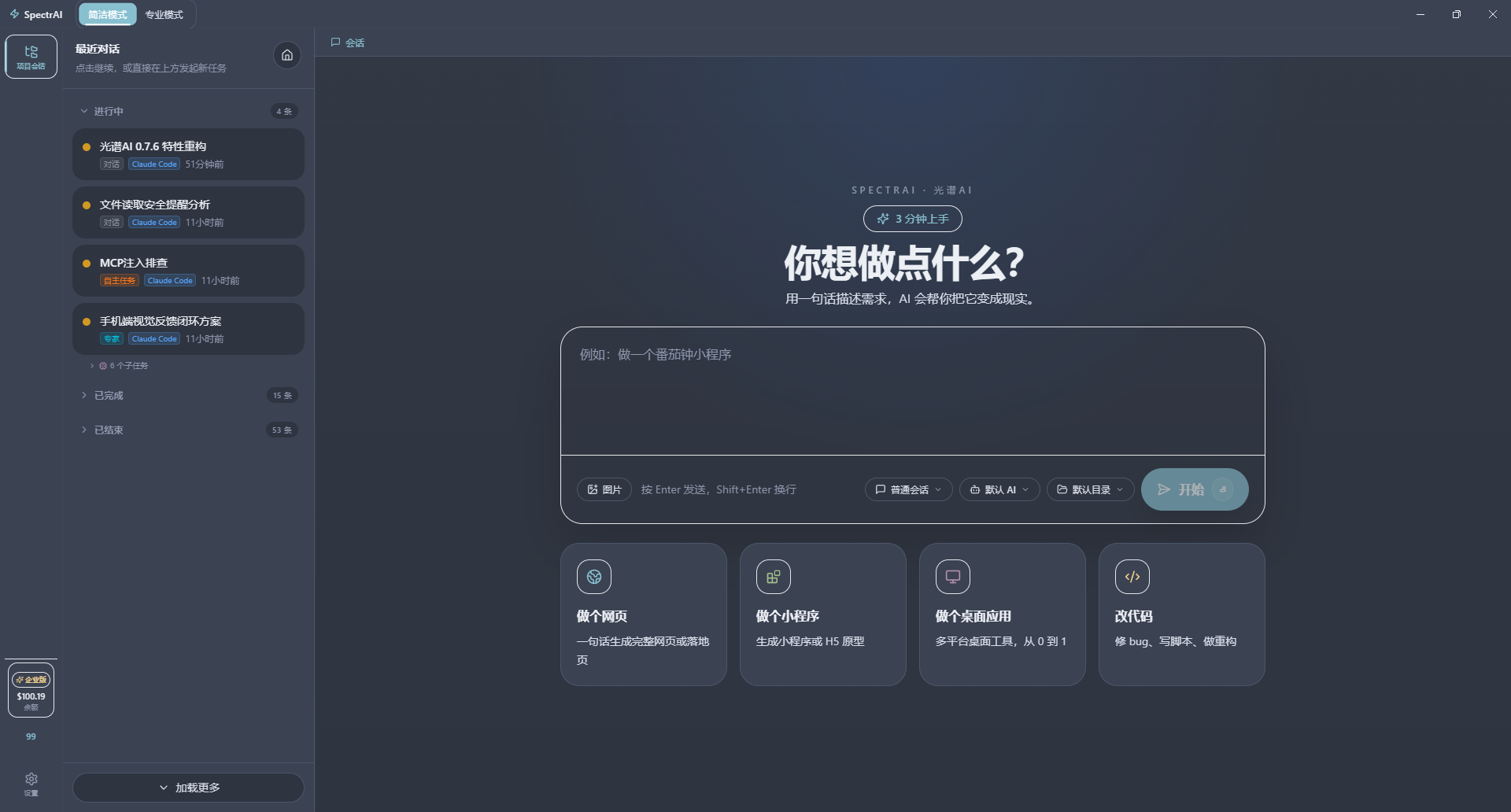Select the 做个网页 webpage creation icon
1511x812 pixels.
(x=593, y=576)
